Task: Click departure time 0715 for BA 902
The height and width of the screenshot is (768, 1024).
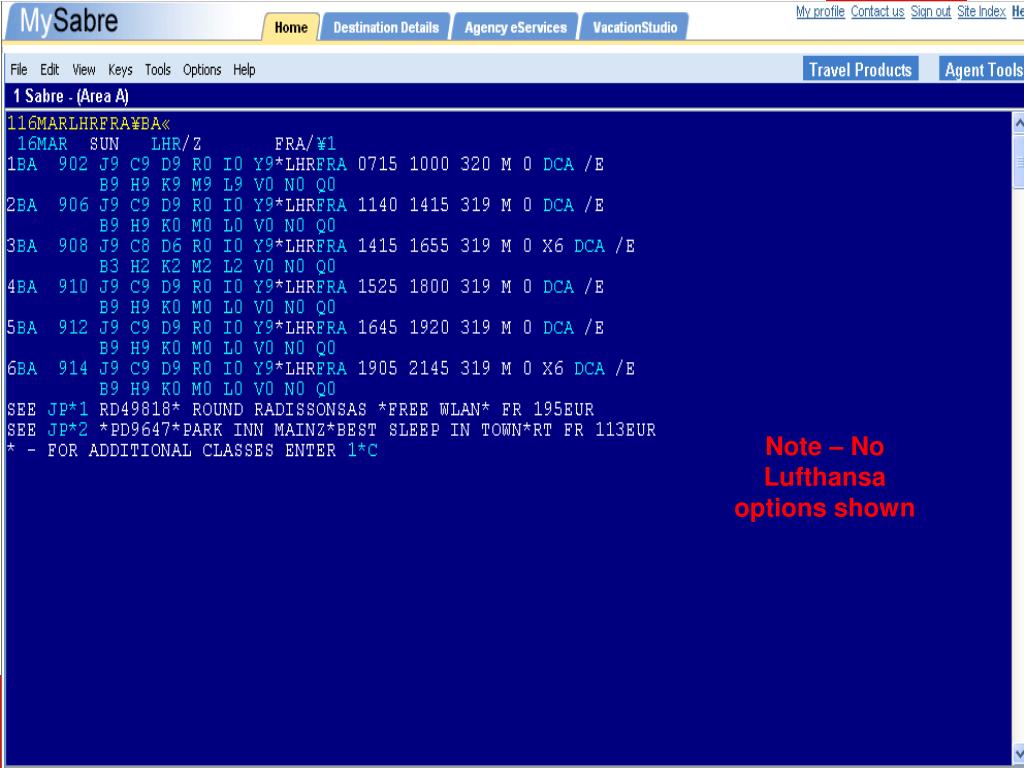Action: [x=377, y=164]
